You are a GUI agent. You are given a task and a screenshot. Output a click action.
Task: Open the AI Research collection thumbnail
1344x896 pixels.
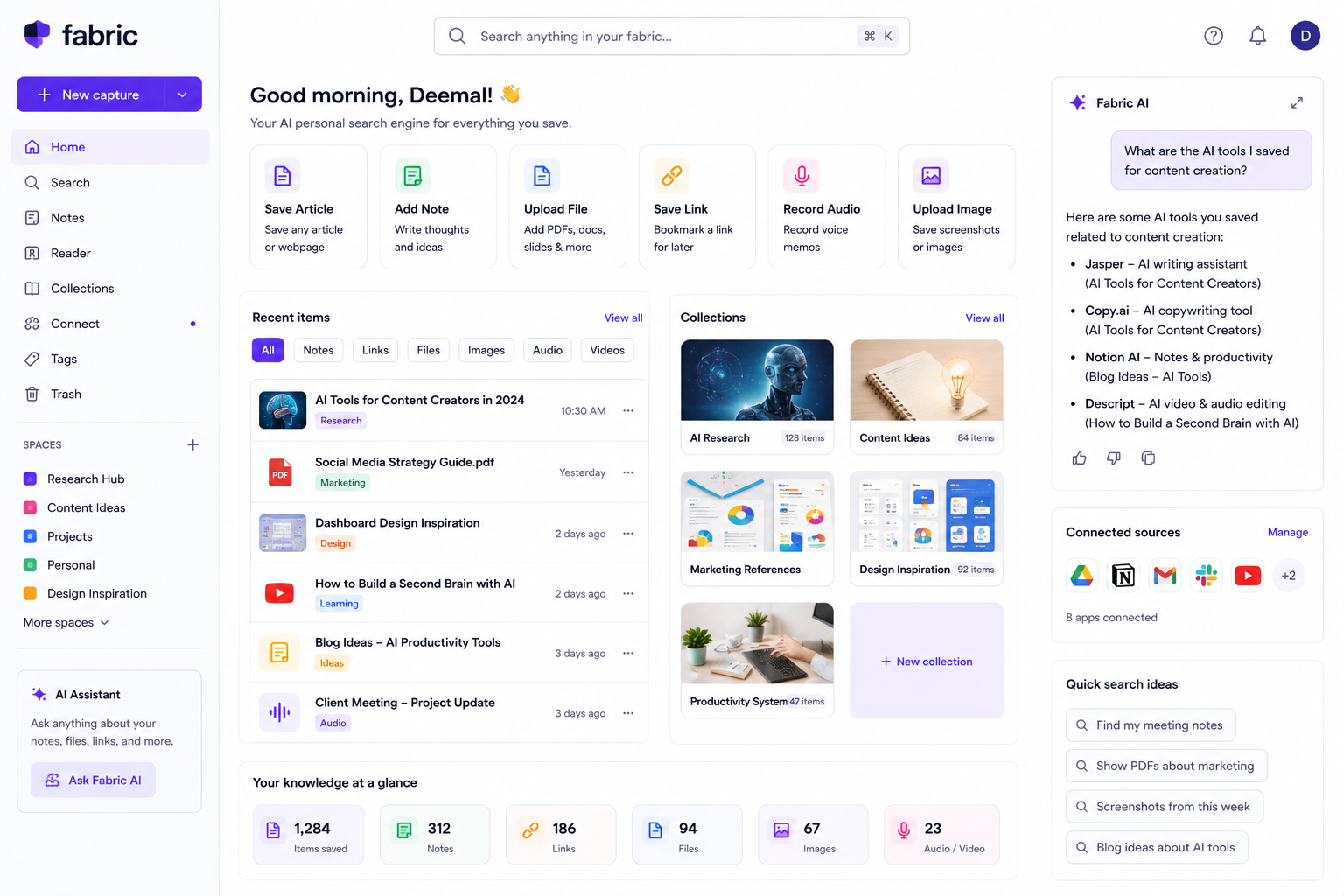coord(757,381)
